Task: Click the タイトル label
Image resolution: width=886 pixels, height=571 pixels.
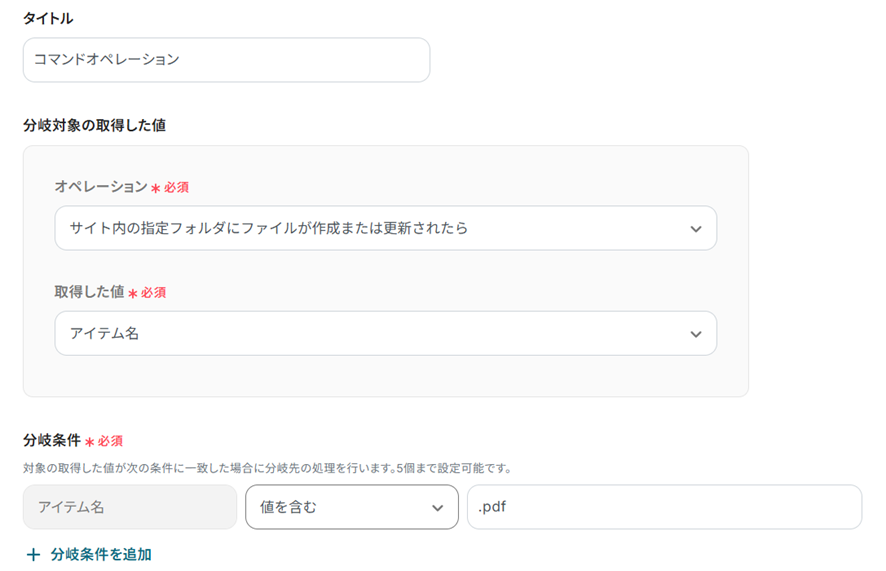Action: click(x=48, y=18)
